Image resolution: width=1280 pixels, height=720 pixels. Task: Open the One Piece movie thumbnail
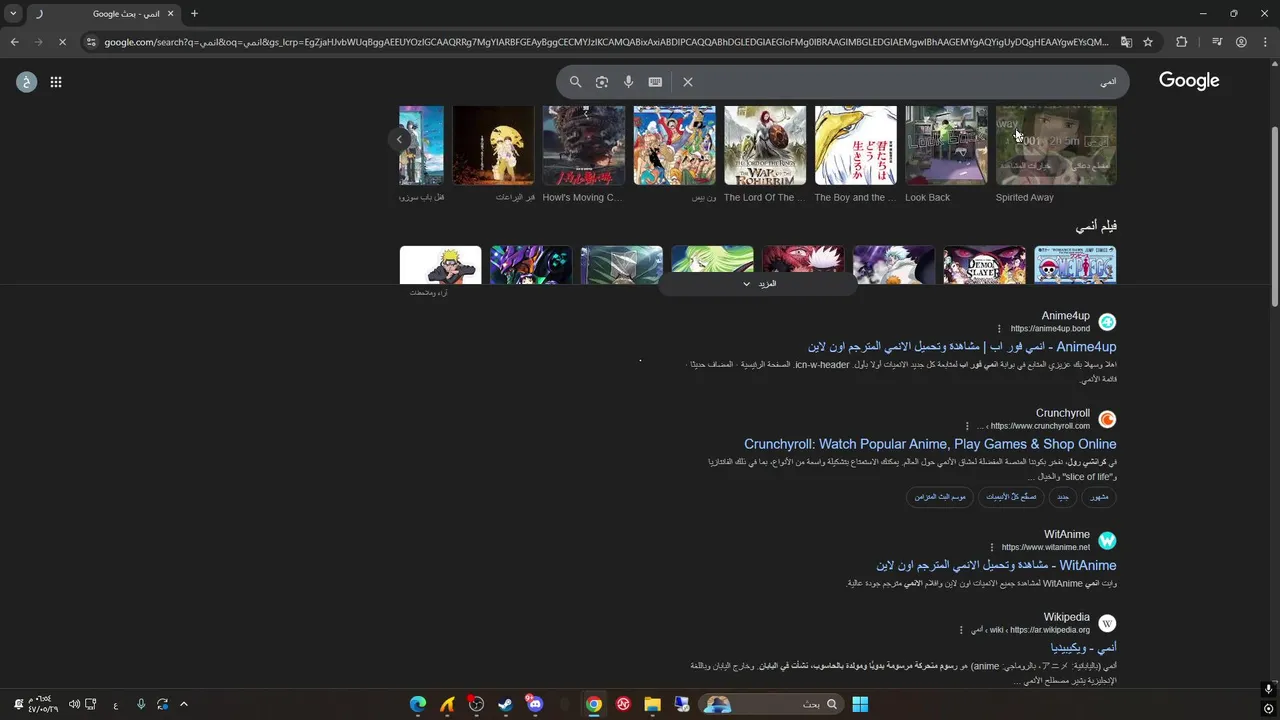click(x=675, y=146)
